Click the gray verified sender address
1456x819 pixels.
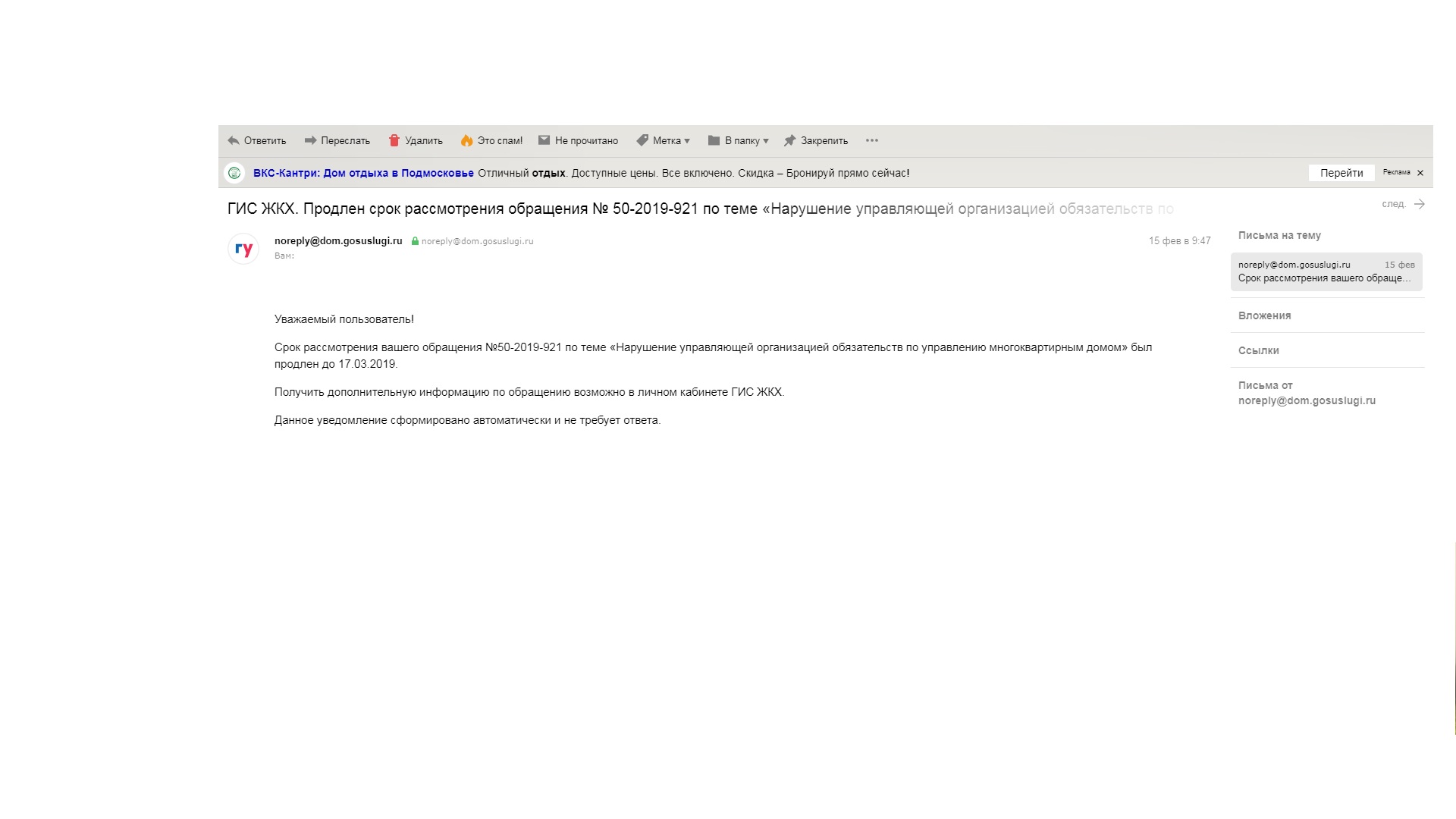[x=478, y=241]
